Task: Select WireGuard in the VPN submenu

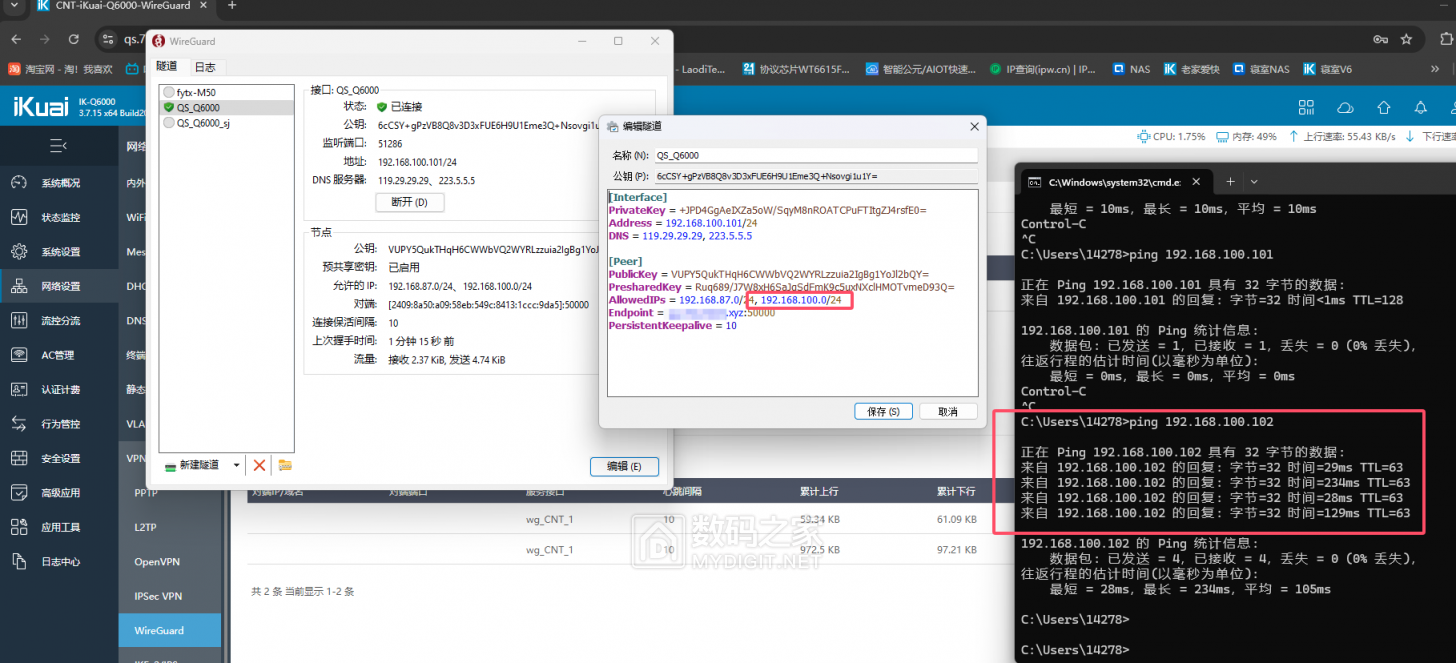Action: (x=169, y=631)
